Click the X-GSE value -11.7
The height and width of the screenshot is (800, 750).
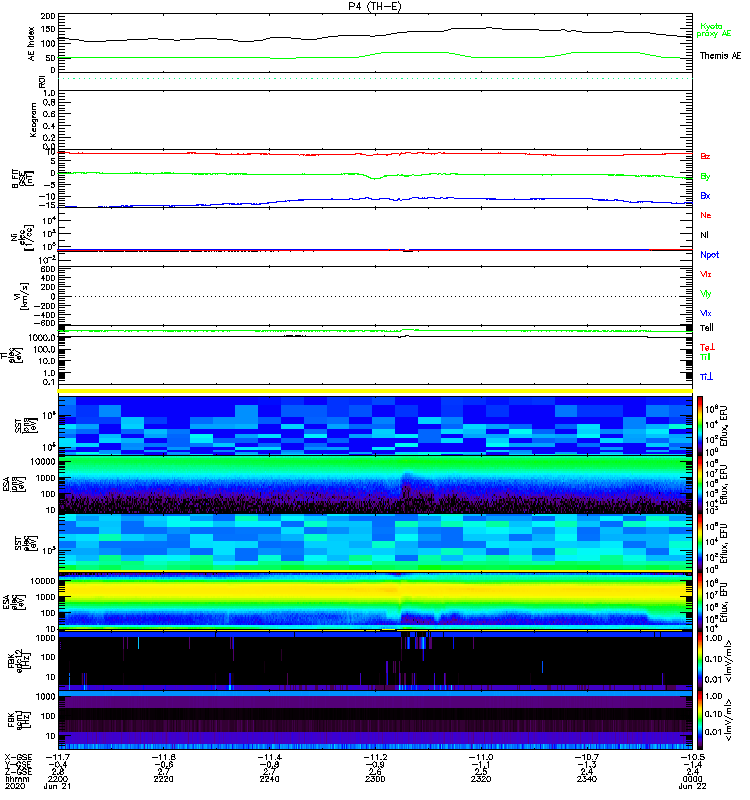(x=57, y=757)
